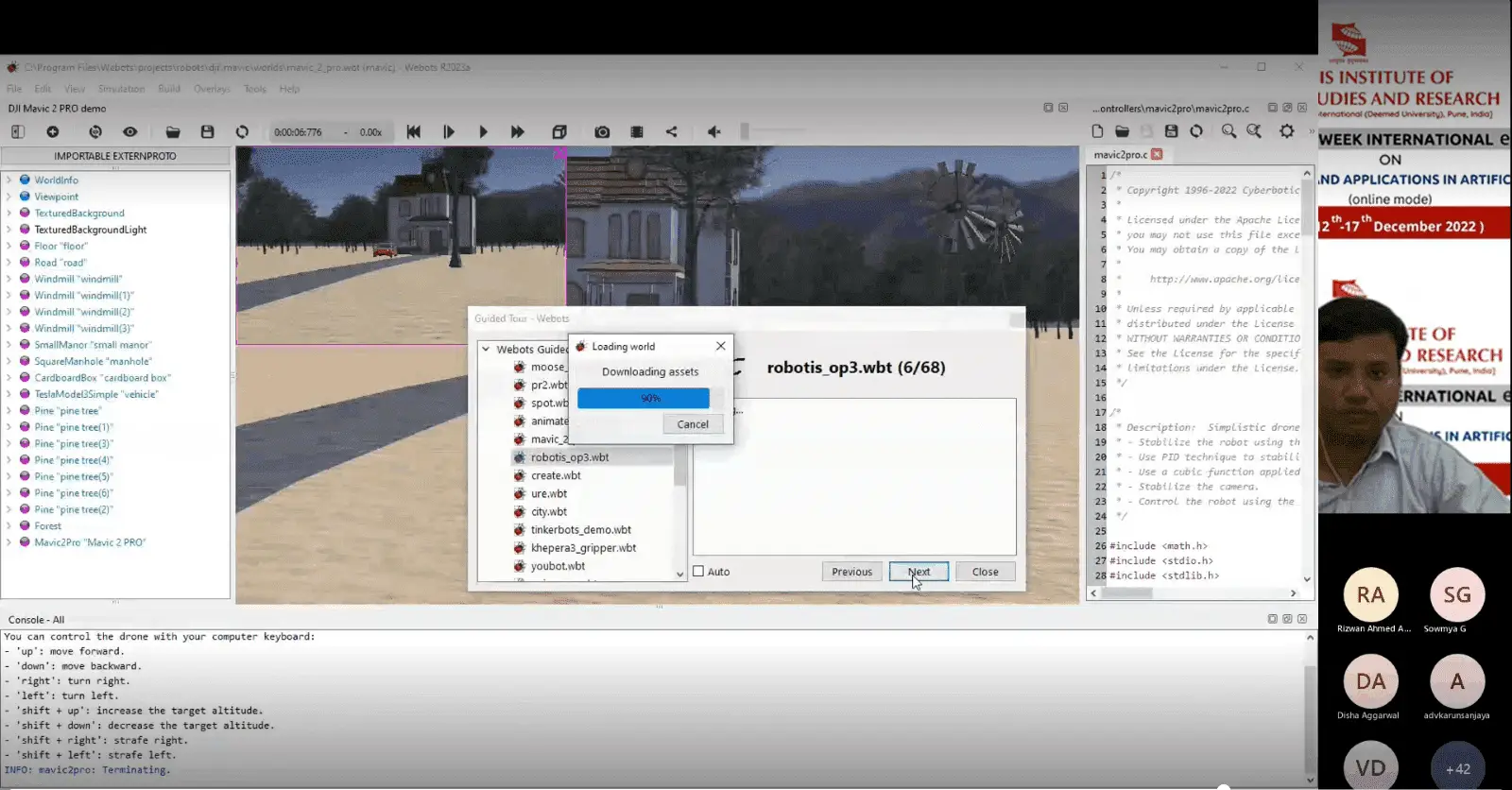
Task: Open the File menu
Action: (14, 89)
